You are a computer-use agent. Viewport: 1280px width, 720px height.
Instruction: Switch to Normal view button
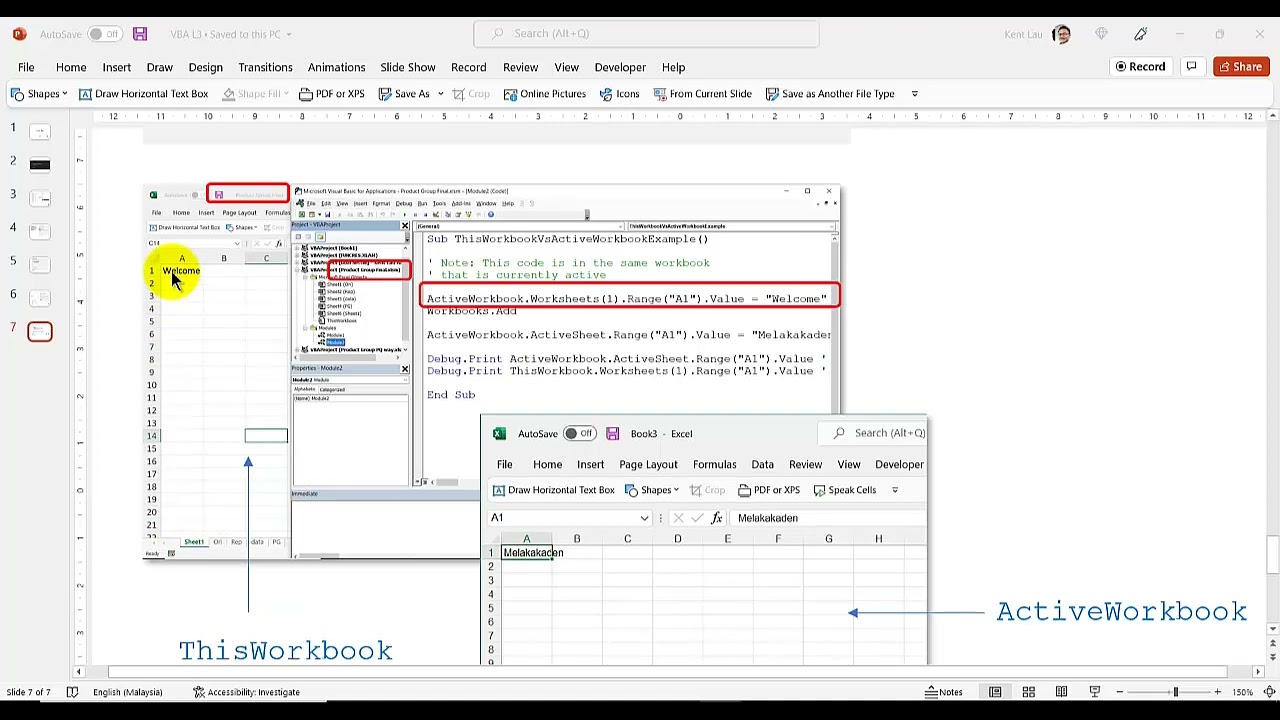pyautogui.click(x=995, y=692)
